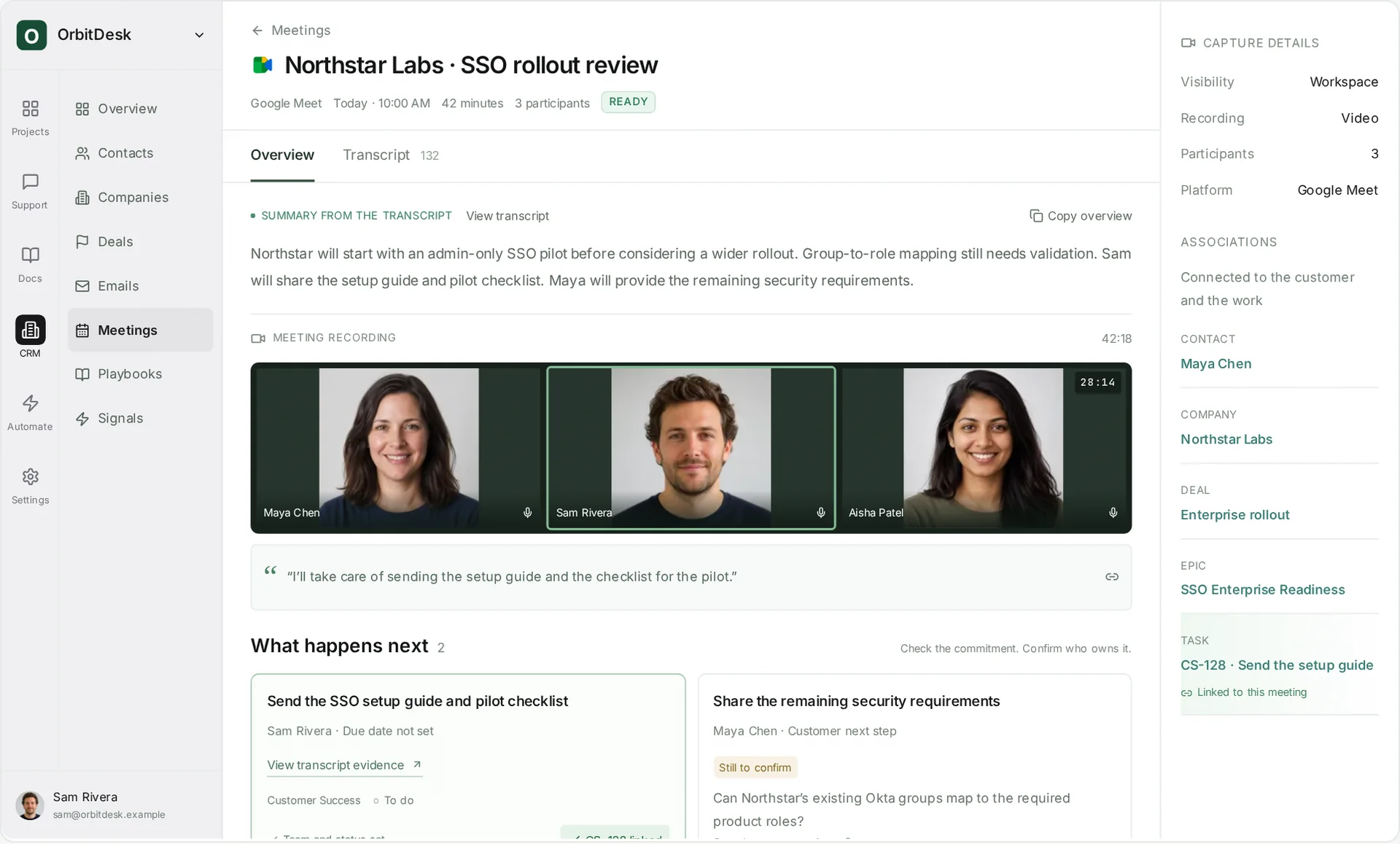Screen dimensions: 1400x844
Task: Click the View transcript link
Action: coord(507,216)
